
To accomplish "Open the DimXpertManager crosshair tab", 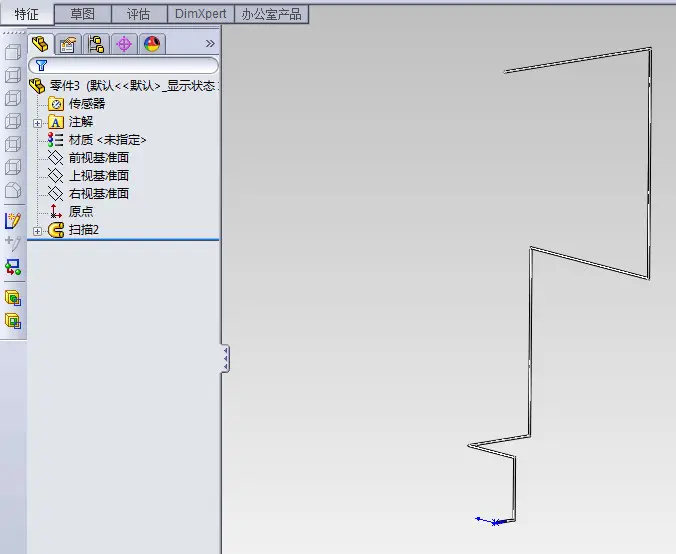I will [124, 44].
